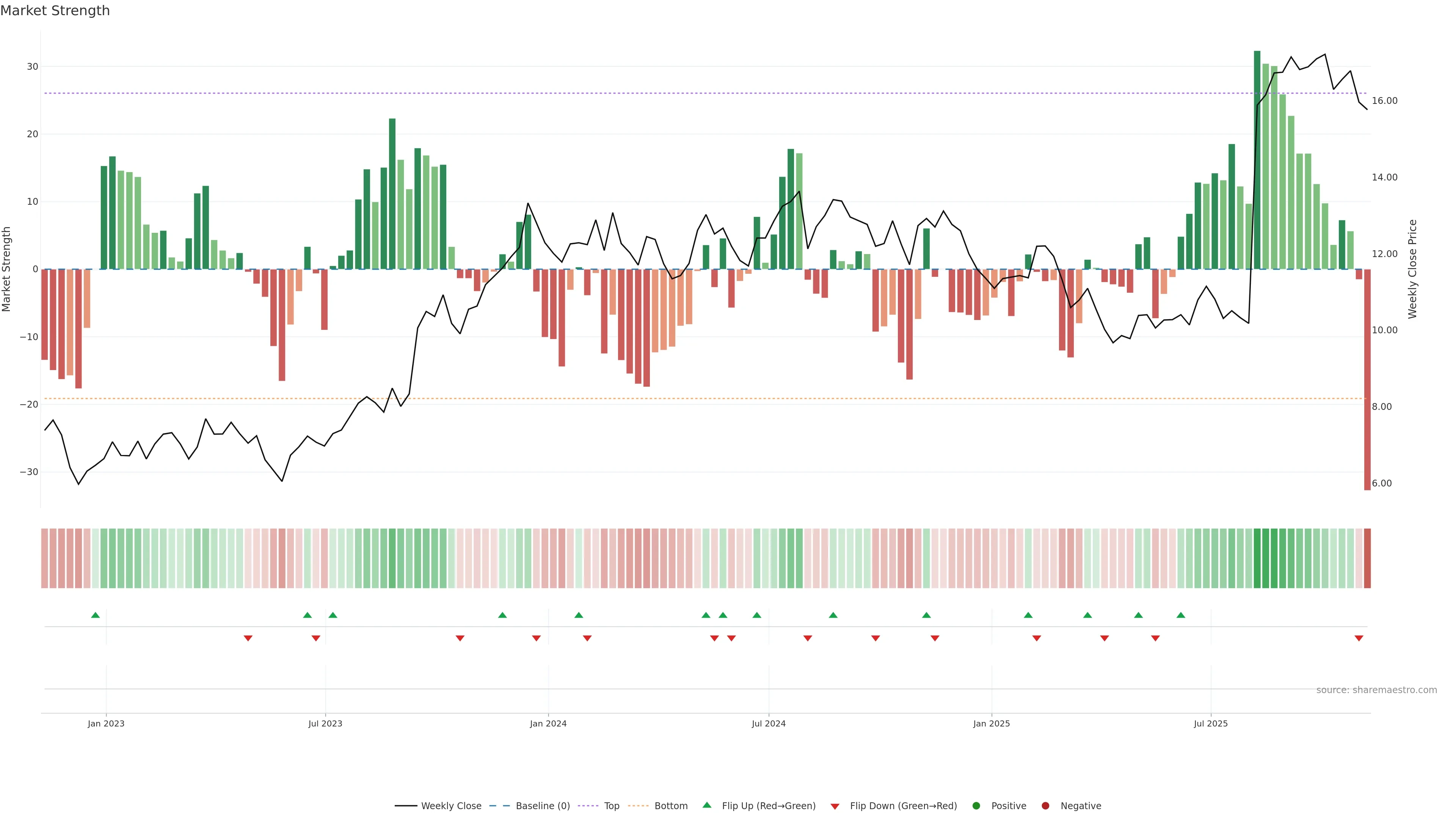Click the Jan 2024 x-axis label
The height and width of the screenshot is (819, 1456).
[x=548, y=723]
